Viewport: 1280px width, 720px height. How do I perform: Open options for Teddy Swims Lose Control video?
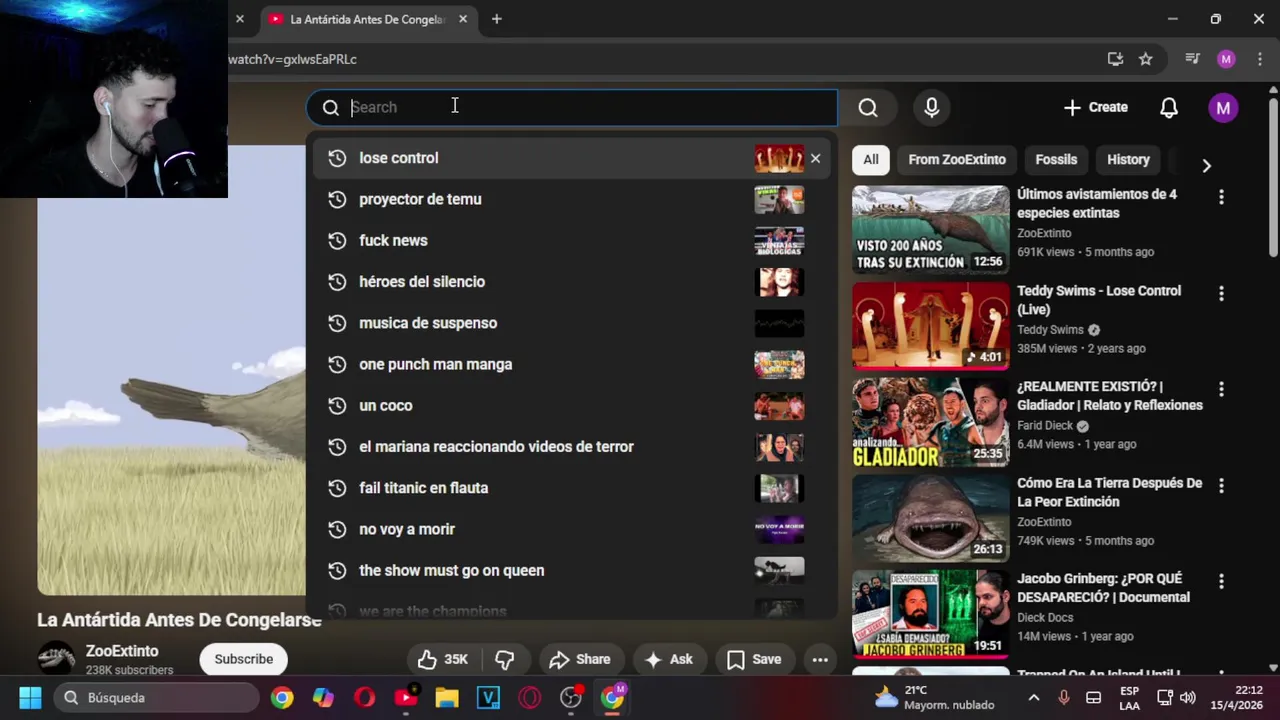point(1221,294)
